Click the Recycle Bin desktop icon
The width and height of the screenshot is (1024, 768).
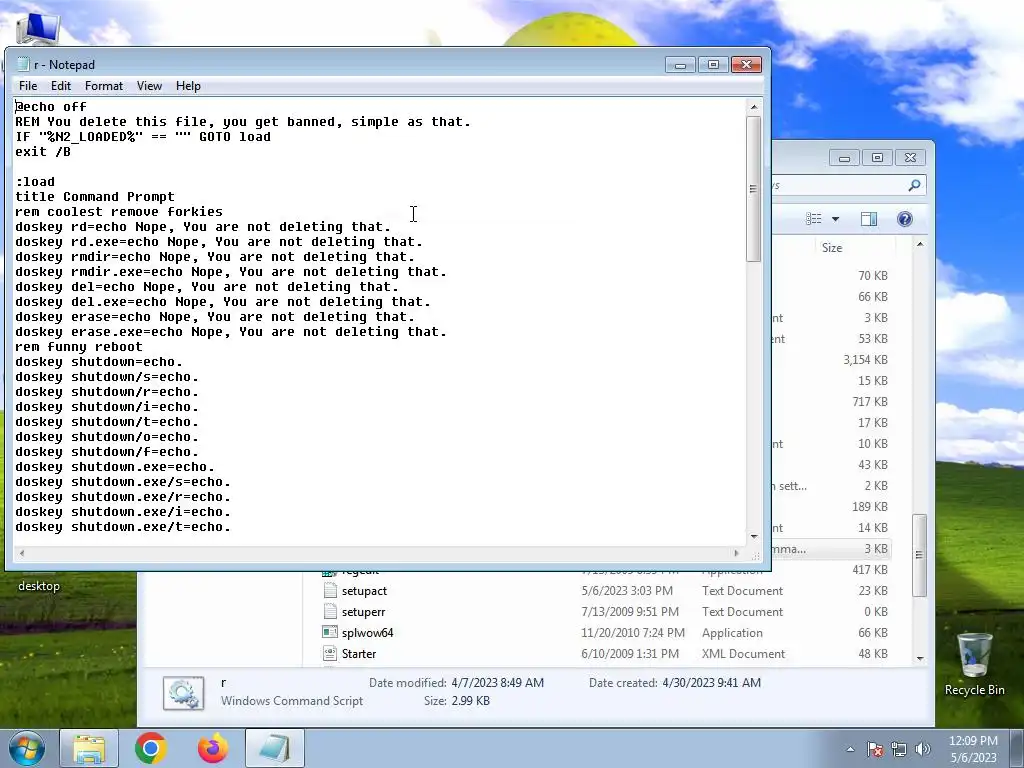[x=974, y=665]
